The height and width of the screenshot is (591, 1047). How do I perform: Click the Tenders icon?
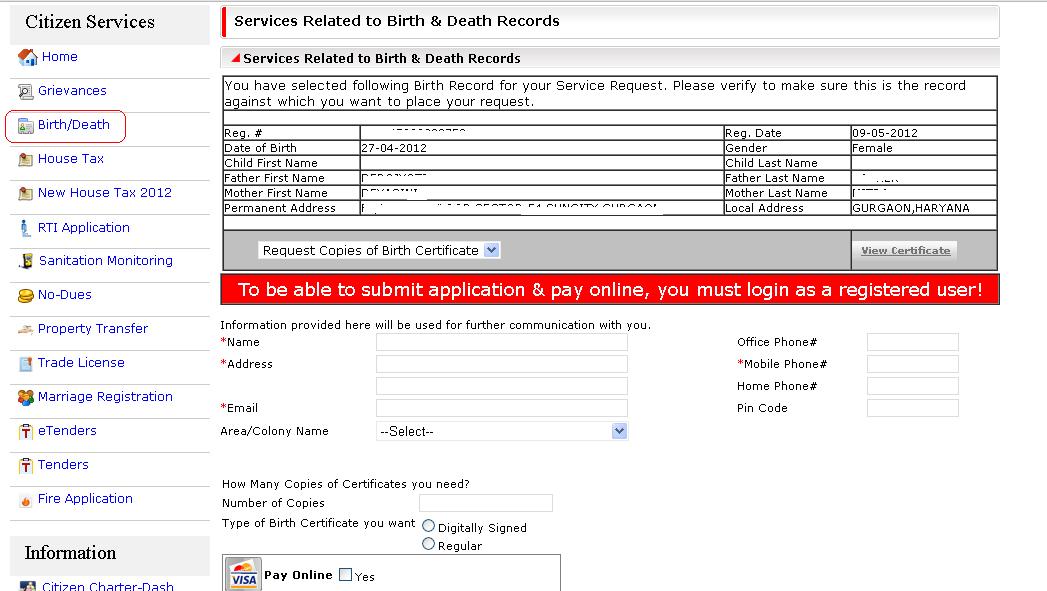25,466
